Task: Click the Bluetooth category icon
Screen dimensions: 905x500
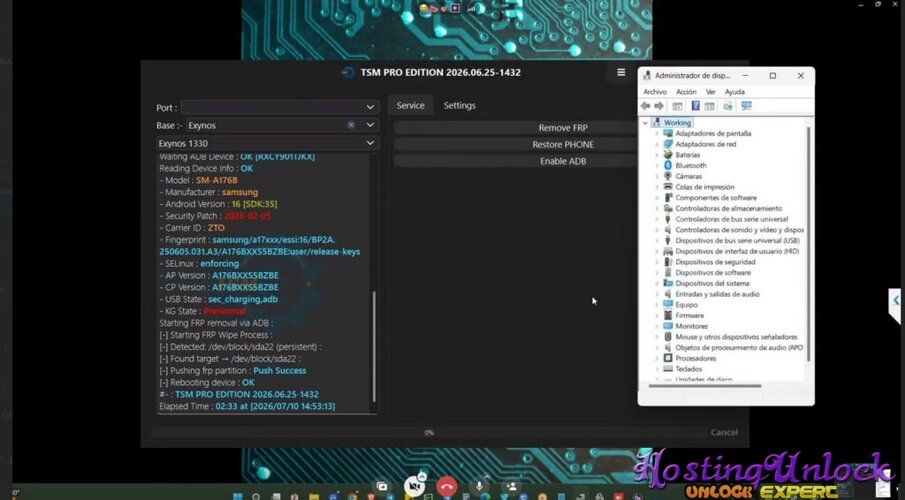Action: (x=668, y=165)
